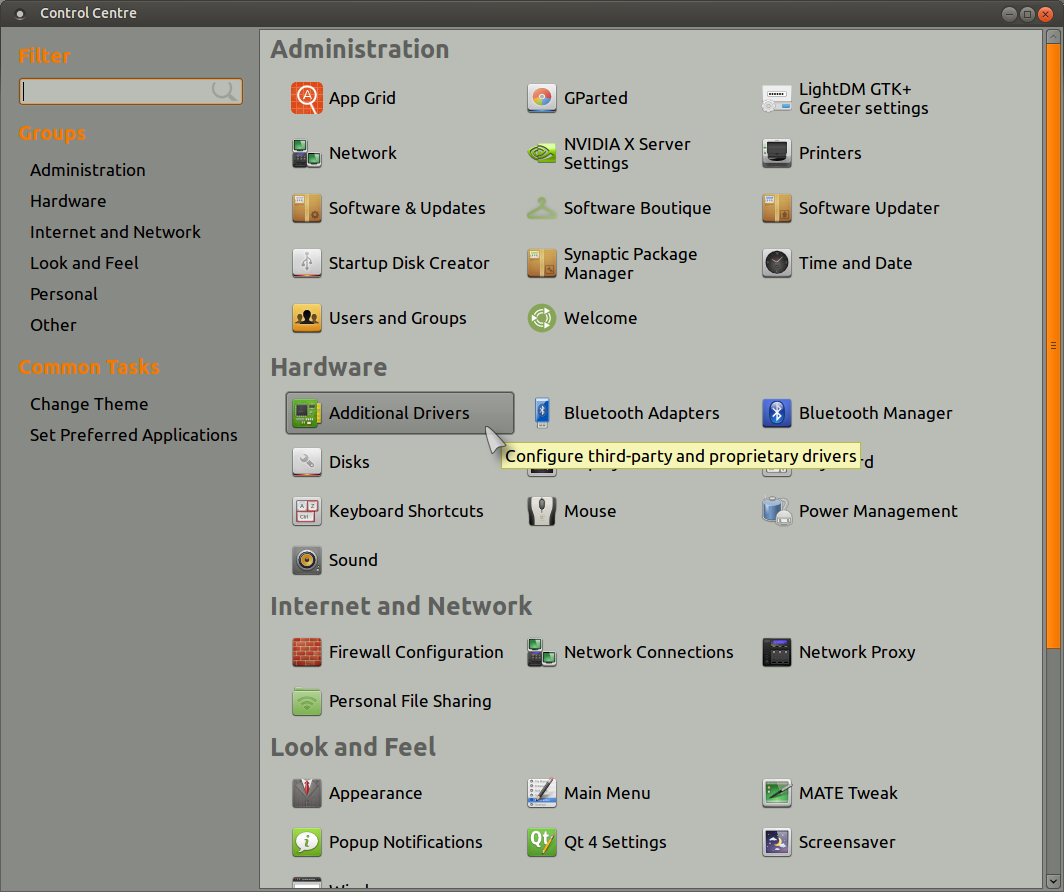Click the Bluetooth Manager icon

776,413
